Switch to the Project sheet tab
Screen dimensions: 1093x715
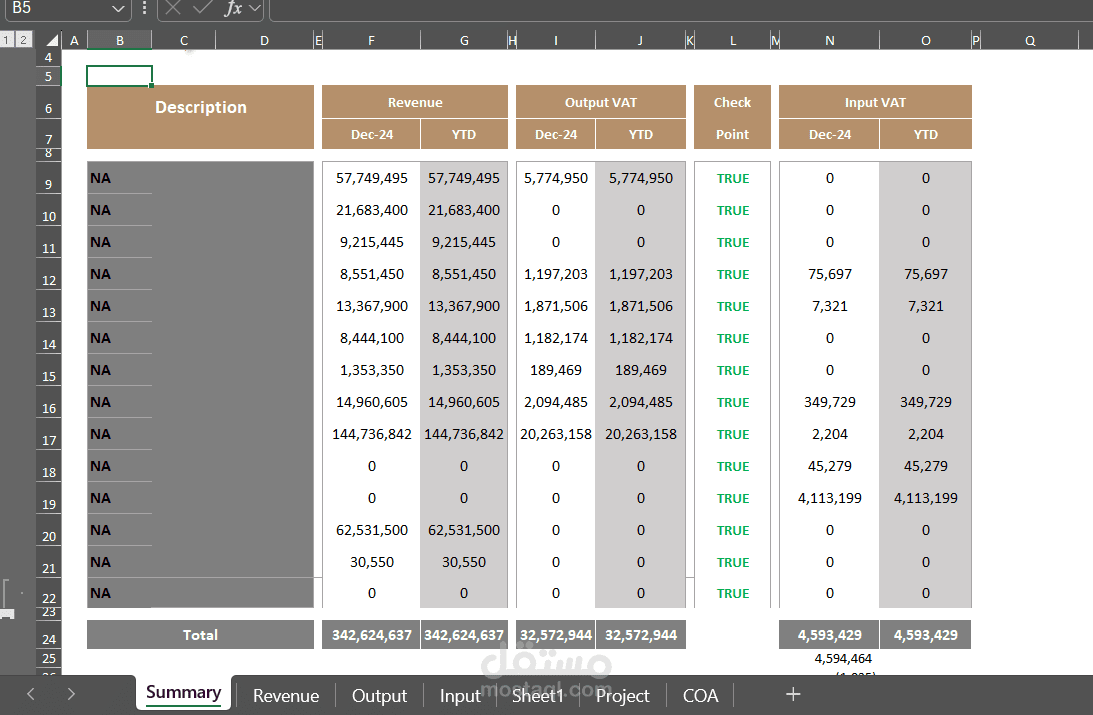pyautogui.click(x=622, y=695)
